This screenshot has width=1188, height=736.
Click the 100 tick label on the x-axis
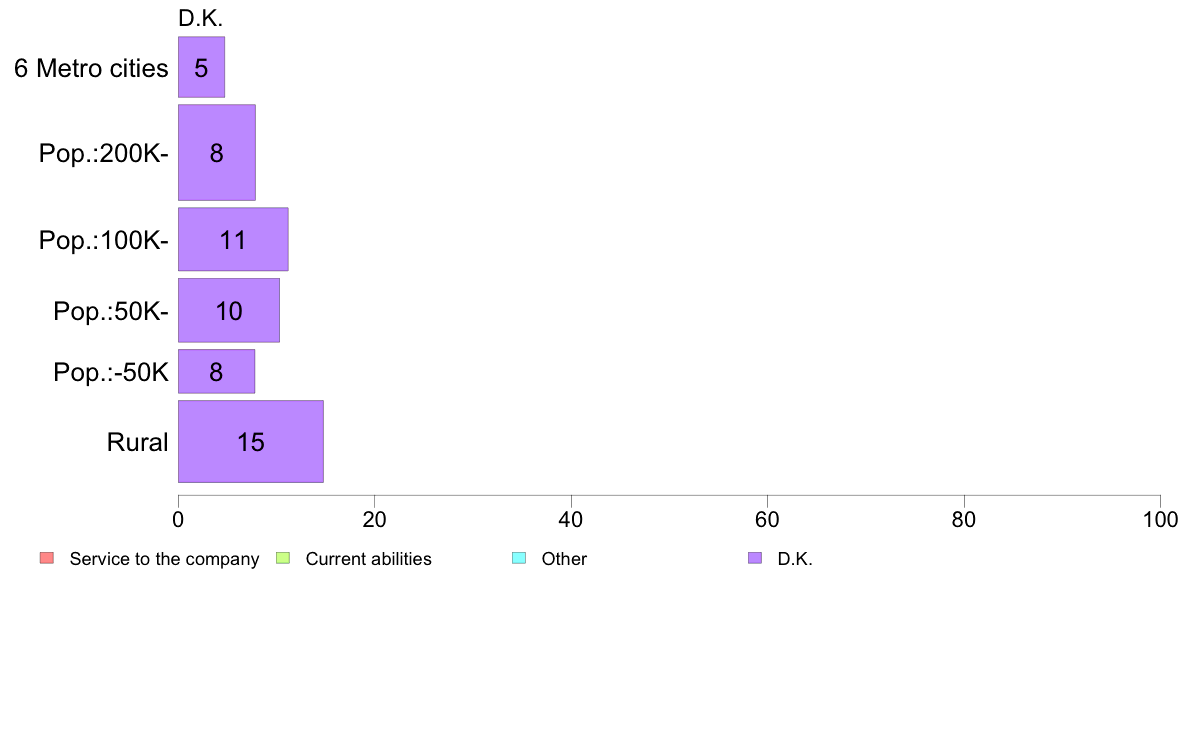1159,520
